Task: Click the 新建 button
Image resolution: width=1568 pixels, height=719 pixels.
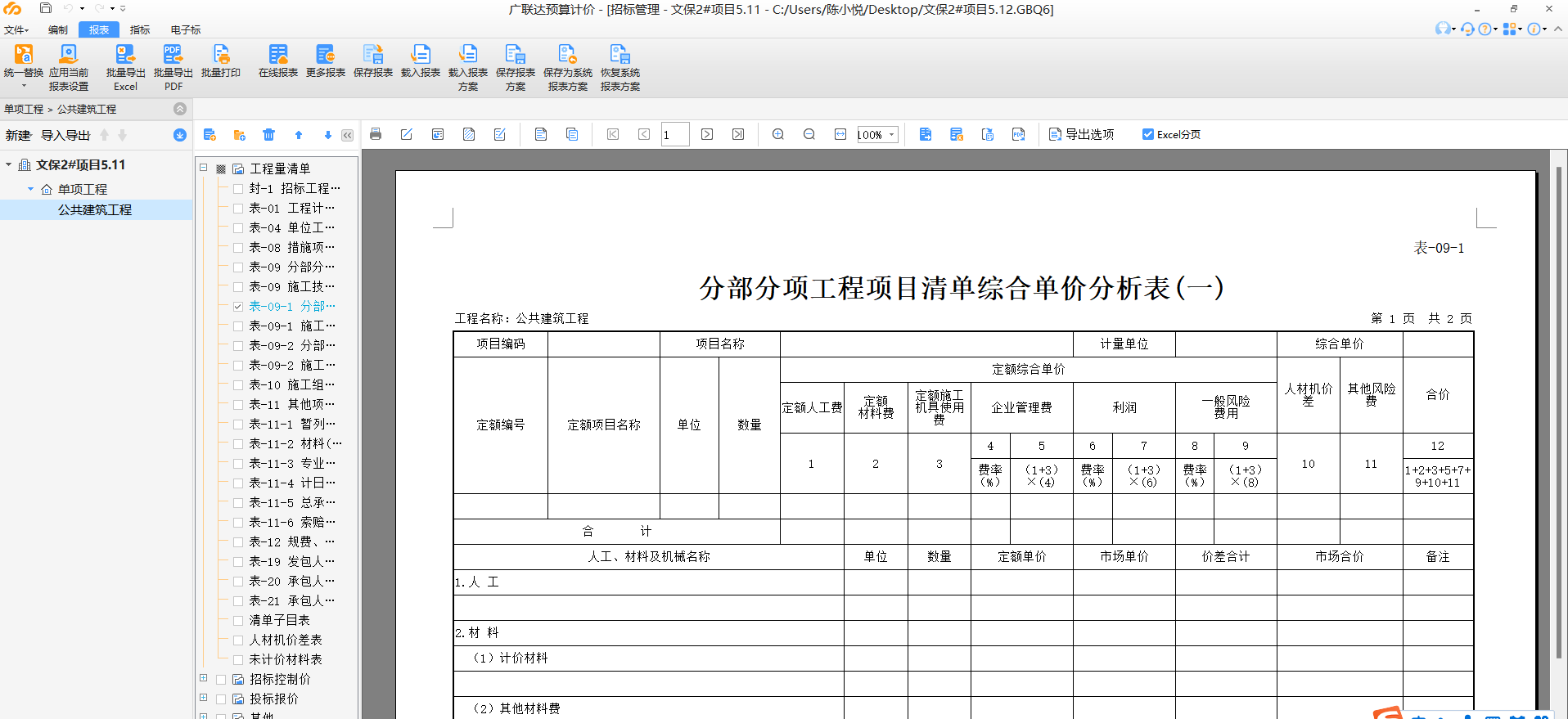Action: tap(18, 135)
